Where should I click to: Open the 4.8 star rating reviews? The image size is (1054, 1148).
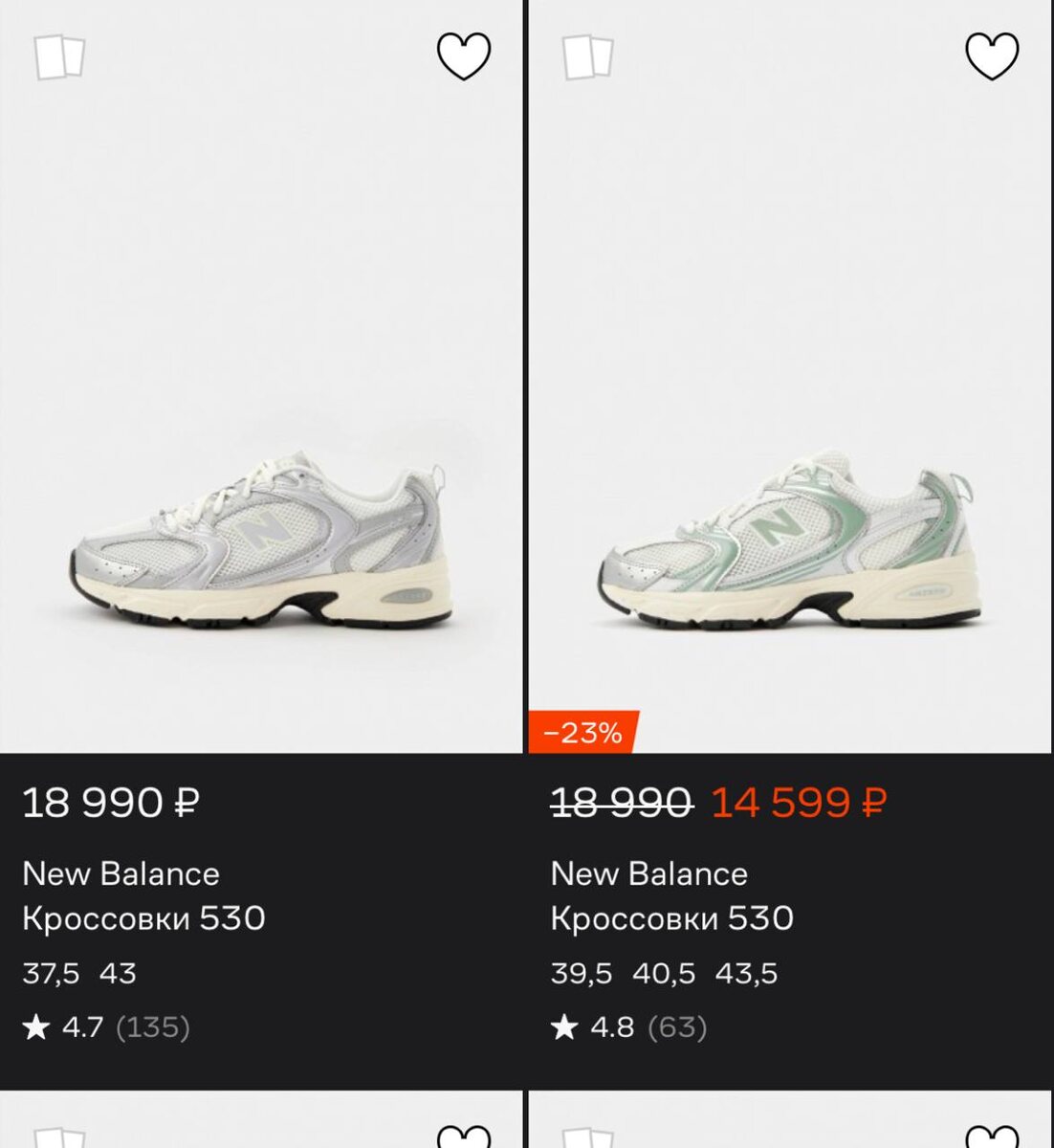point(629,1027)
